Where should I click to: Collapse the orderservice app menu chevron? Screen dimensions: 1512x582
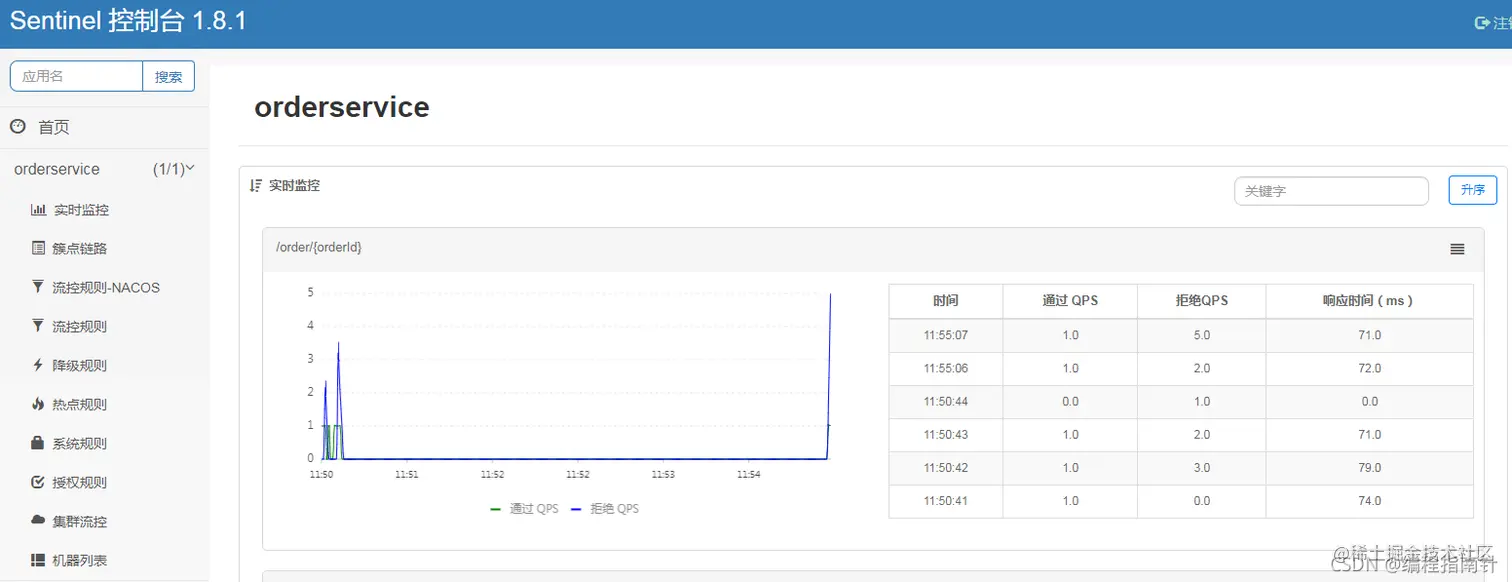point(190,169)
